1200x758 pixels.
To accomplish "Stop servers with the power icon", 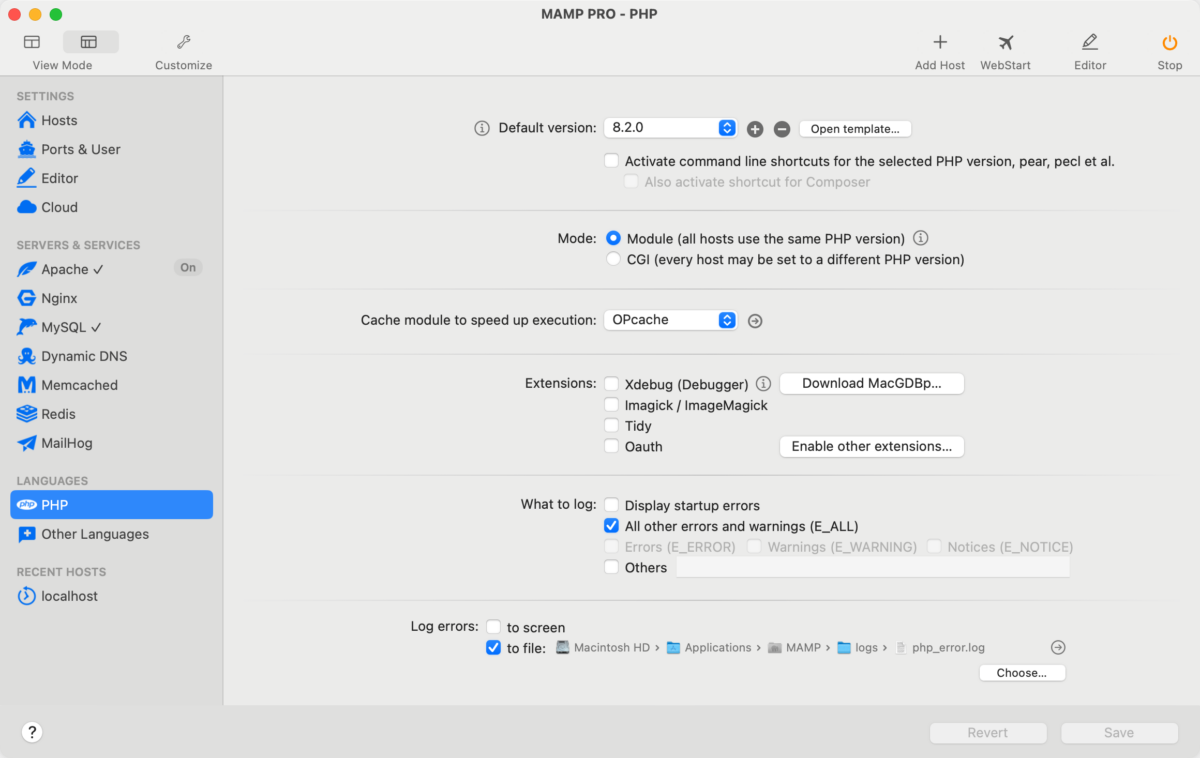I will [1169, 42].
